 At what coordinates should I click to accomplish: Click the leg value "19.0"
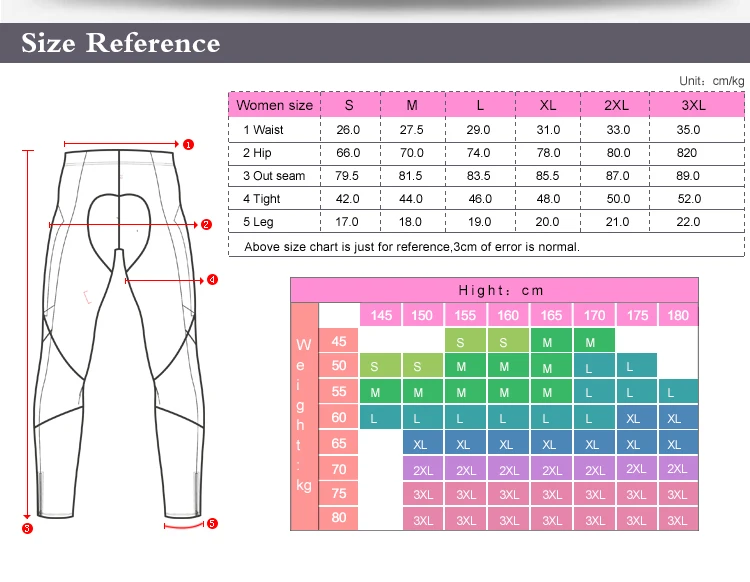pyautogui.click(x=479, y=221)
